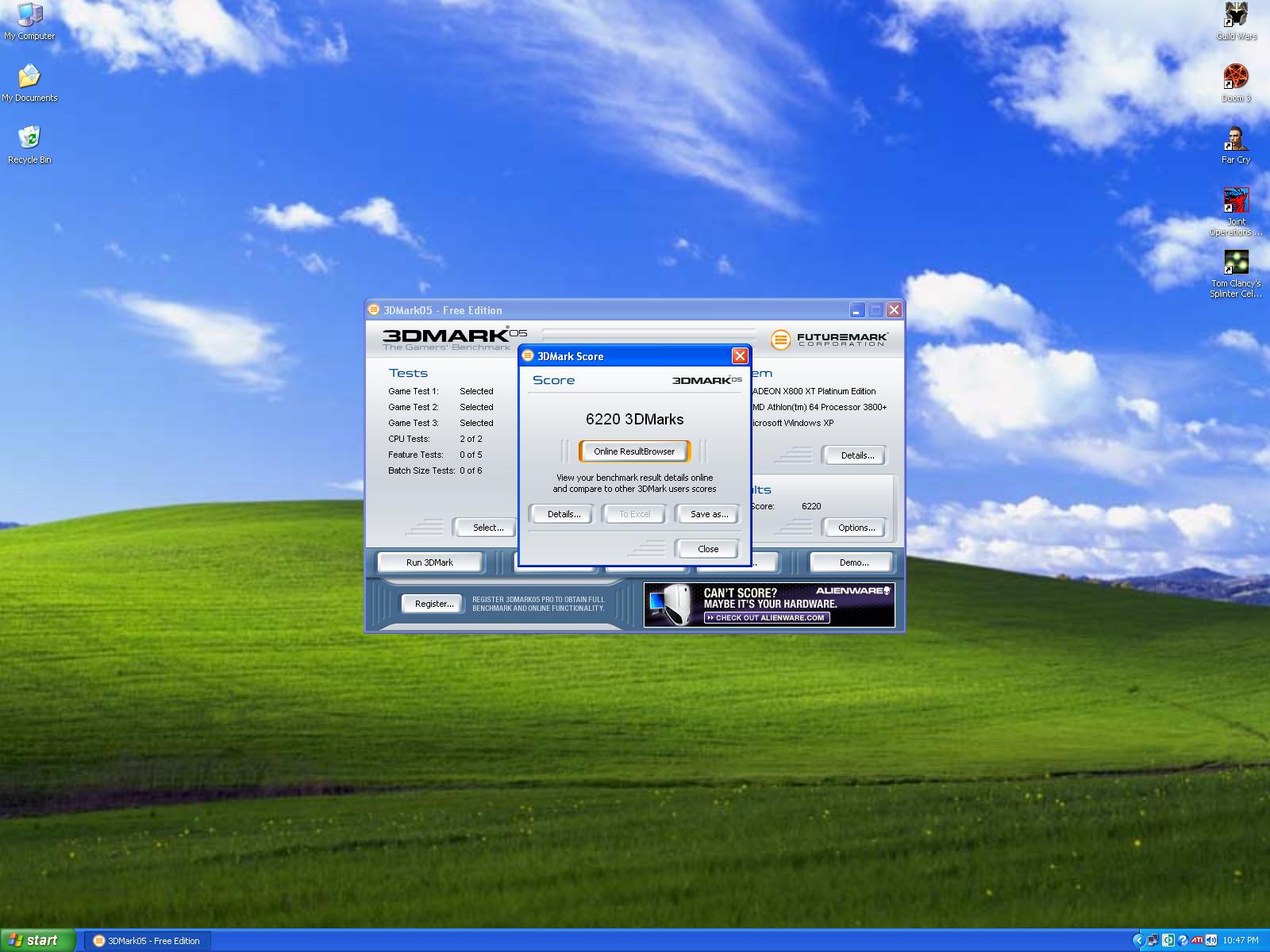
Task: Select the Recycle Bin icon
Action: tap(29, 144)
